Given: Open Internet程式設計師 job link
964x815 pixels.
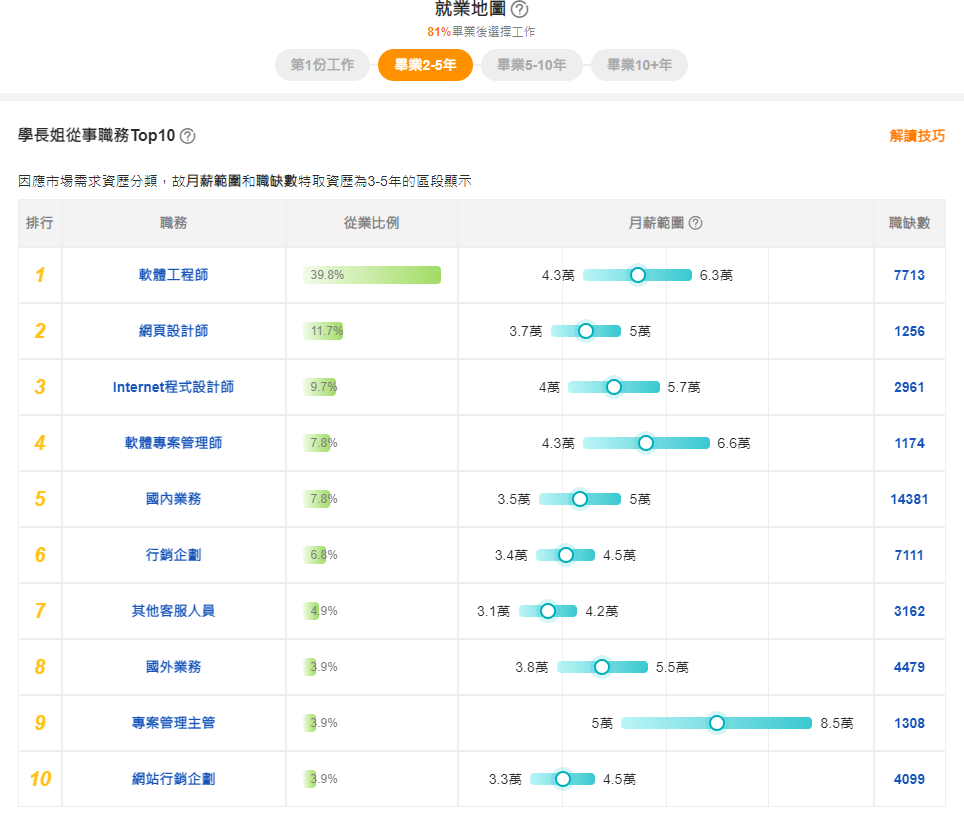Looking at the screenshot, I should [x=173, y=387].
